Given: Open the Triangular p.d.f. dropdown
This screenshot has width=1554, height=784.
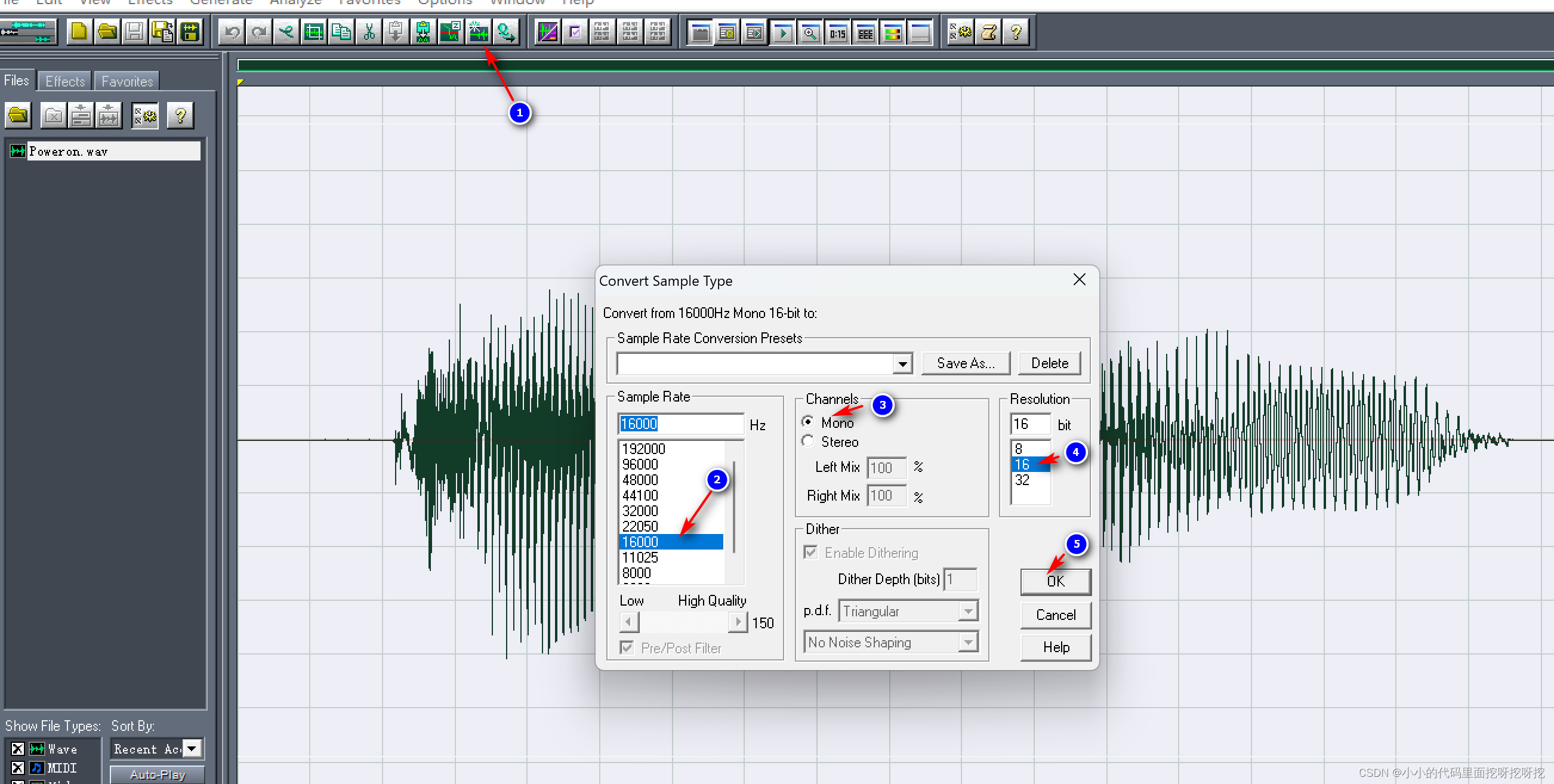Looking at the screenshot, I should pyautogui.click(x=967, y=612).
